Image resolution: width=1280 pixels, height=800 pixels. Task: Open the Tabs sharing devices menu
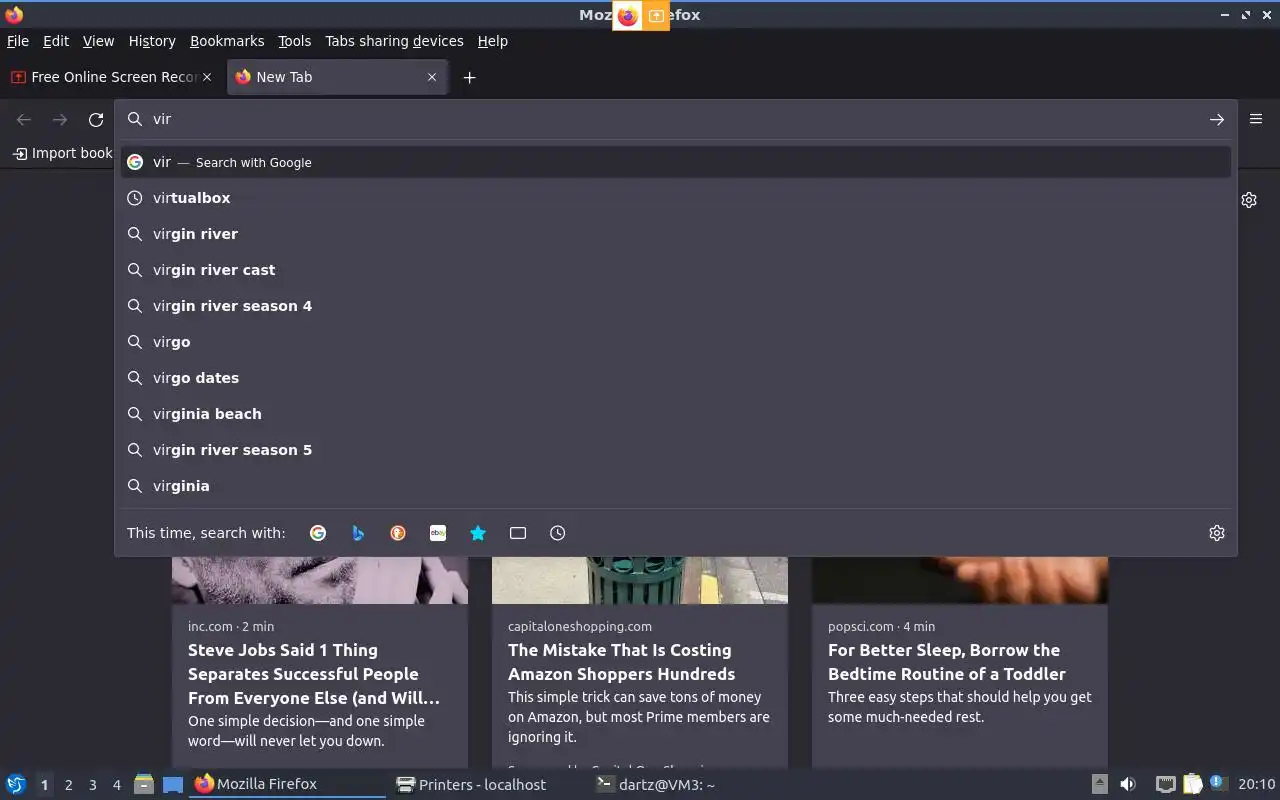394,41
